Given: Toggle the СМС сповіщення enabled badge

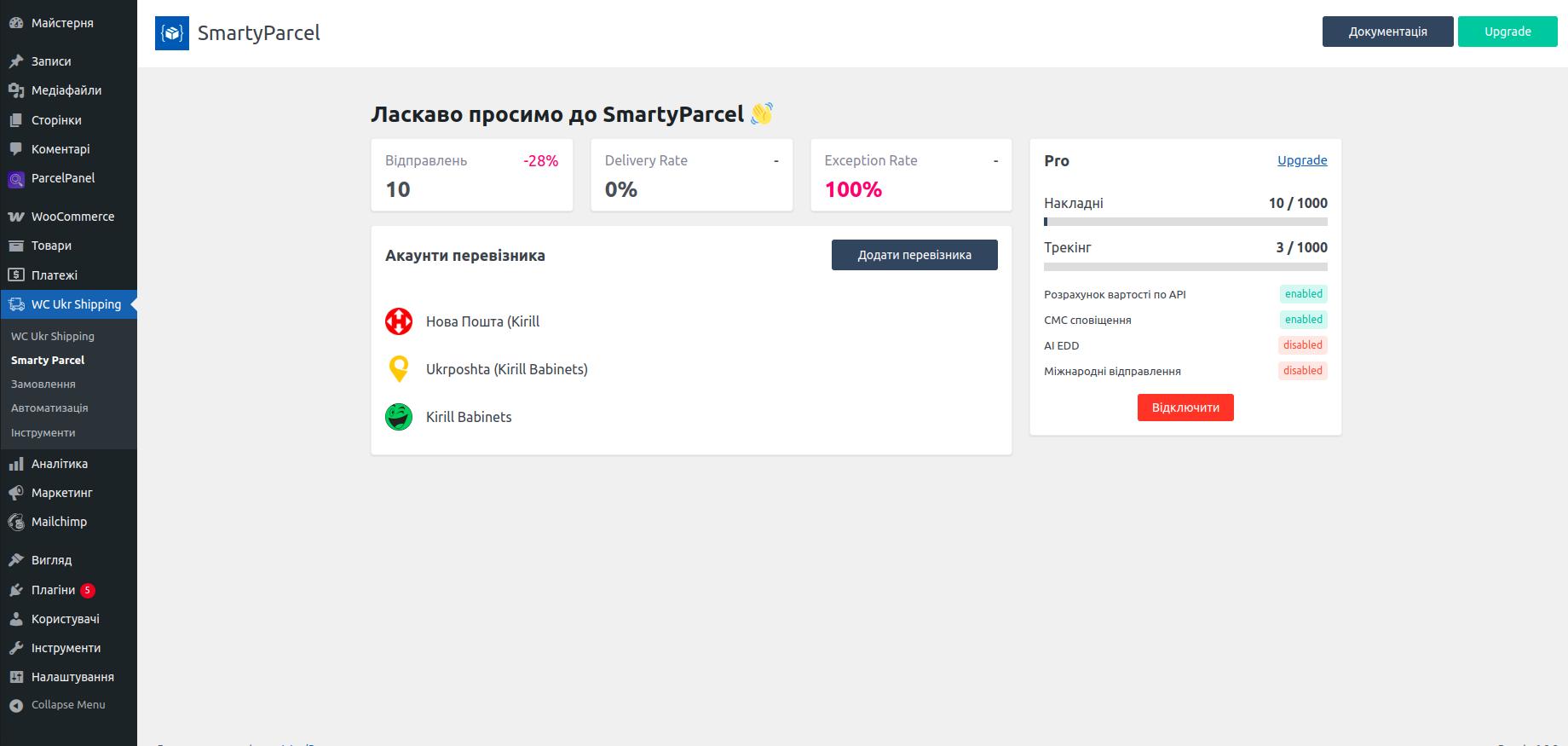Looking at the screenshot, I should pyautogui.click(x=1303, y=320).
